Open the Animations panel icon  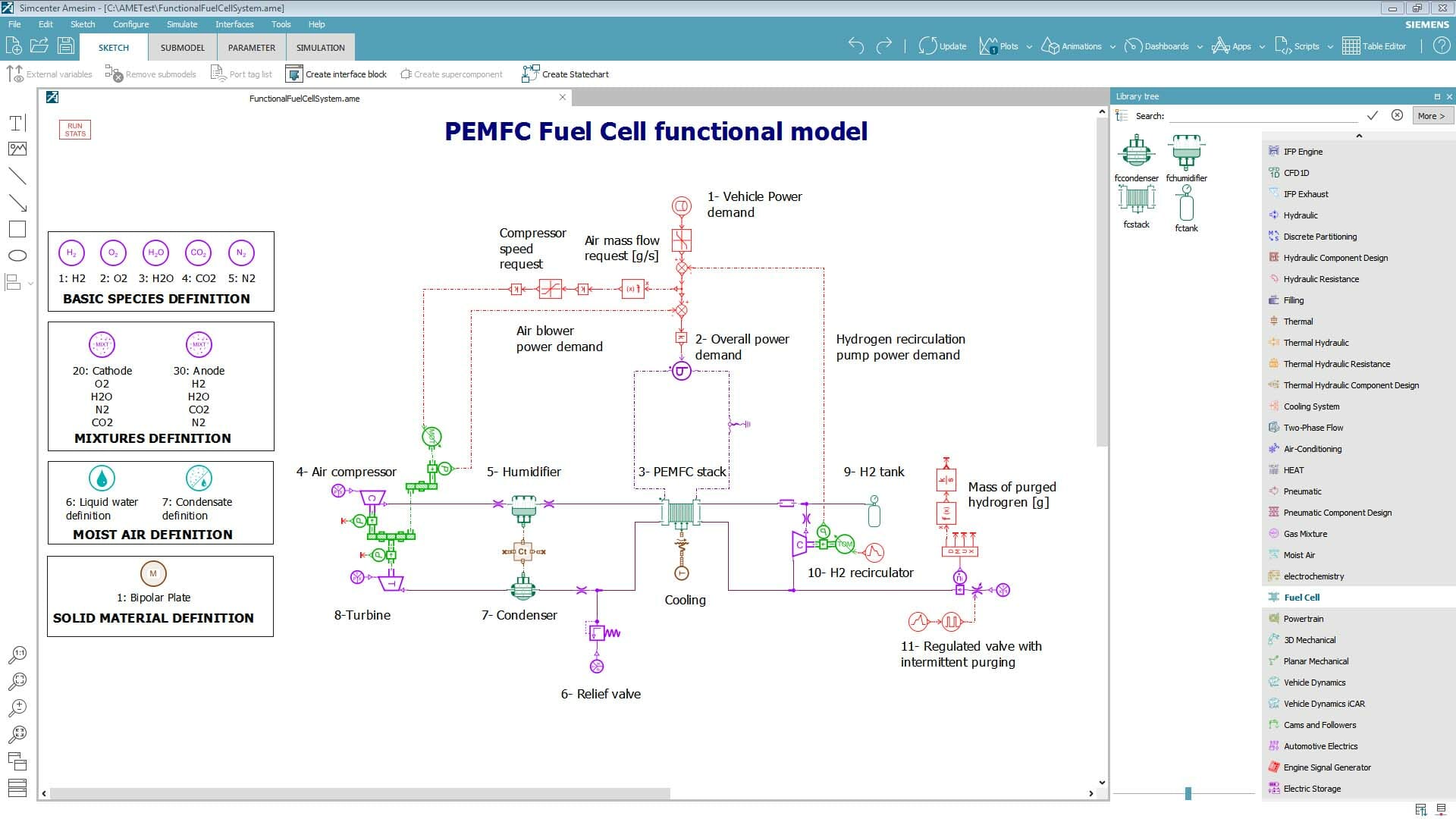pyautogui.click(x=1053, y=45)
